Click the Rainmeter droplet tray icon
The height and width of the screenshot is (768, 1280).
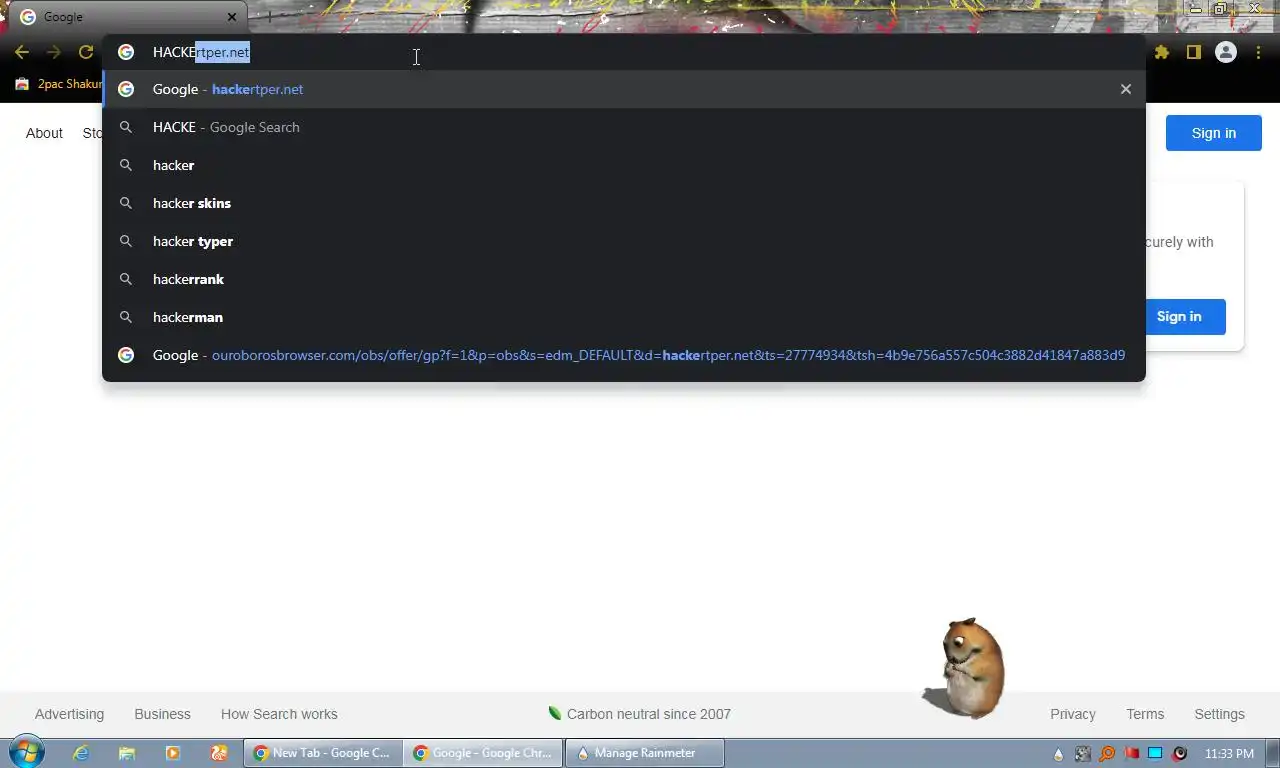pos(1059,754)
